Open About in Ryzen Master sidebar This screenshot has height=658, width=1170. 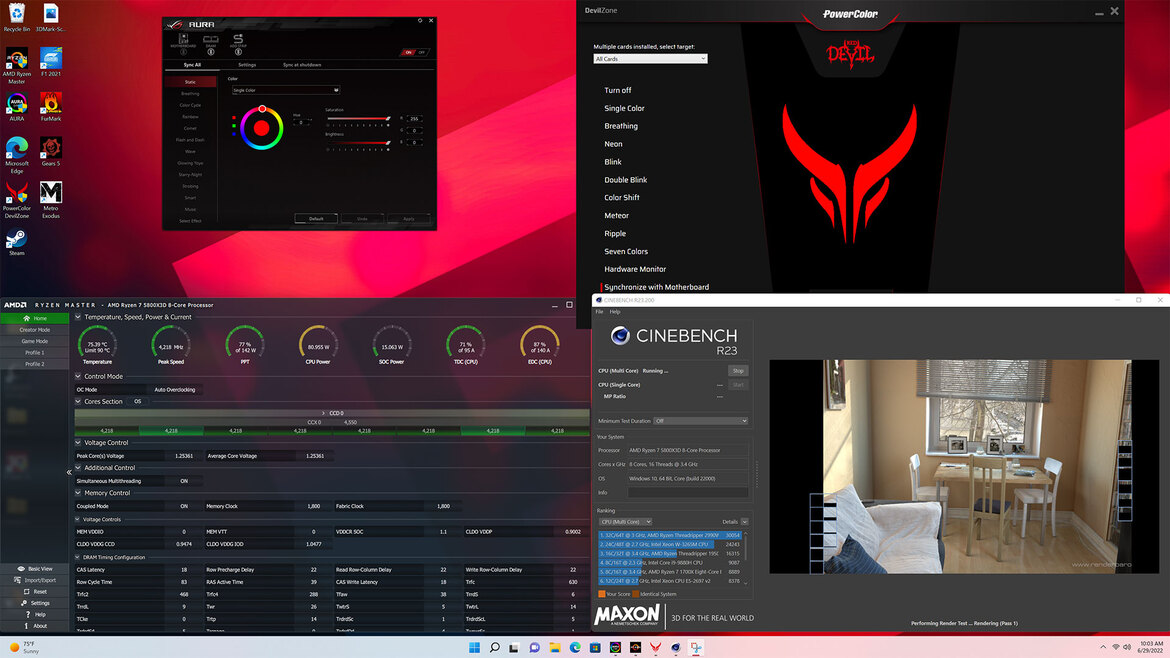click(x=34, y=626)
